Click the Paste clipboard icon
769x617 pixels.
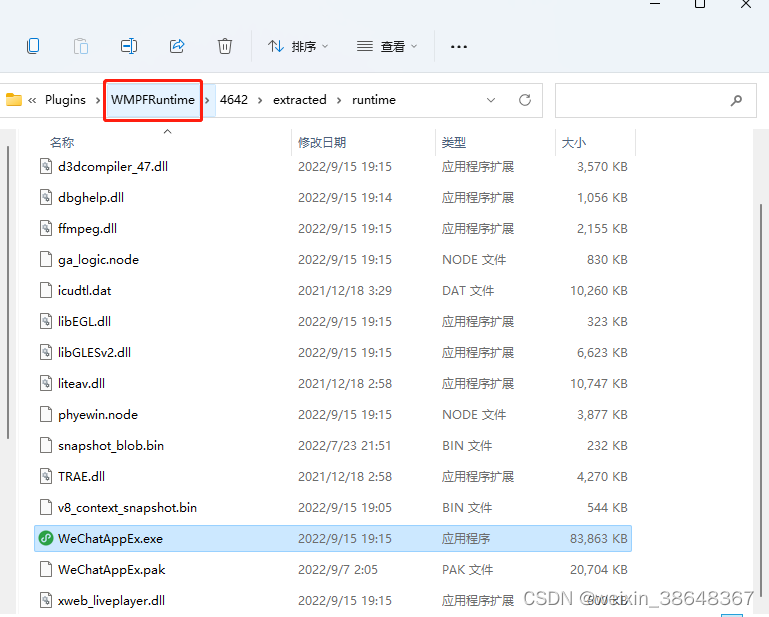pos(81,46)
